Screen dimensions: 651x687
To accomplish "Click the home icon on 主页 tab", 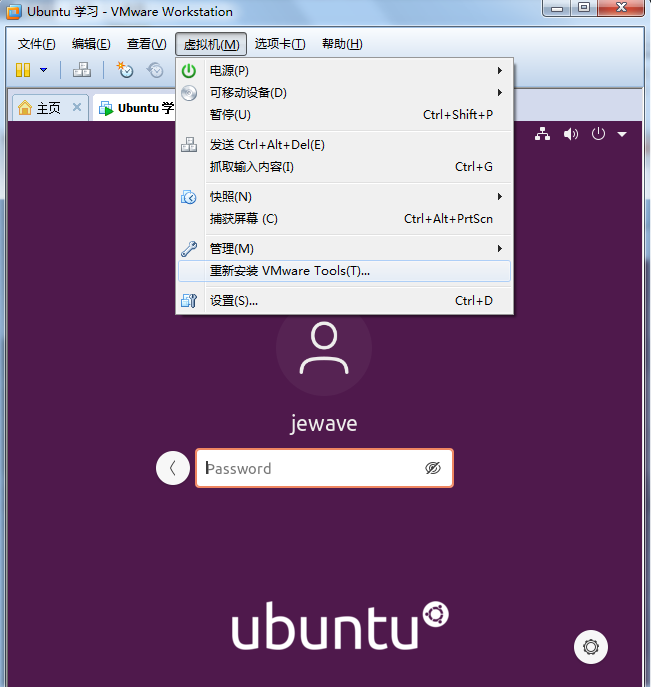I will click(x=25, y=107).
